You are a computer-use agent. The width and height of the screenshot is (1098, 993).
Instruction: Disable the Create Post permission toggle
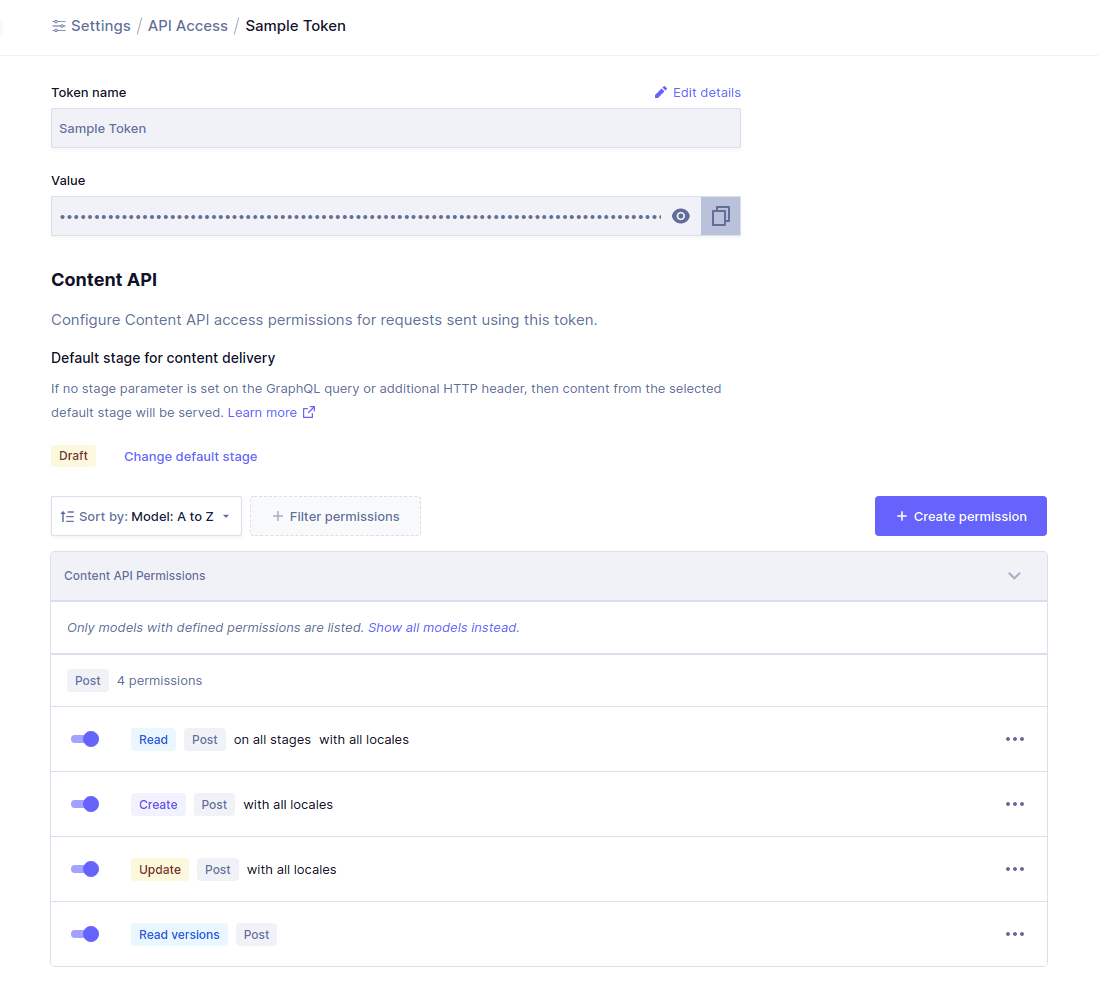(x=85, y=804)
